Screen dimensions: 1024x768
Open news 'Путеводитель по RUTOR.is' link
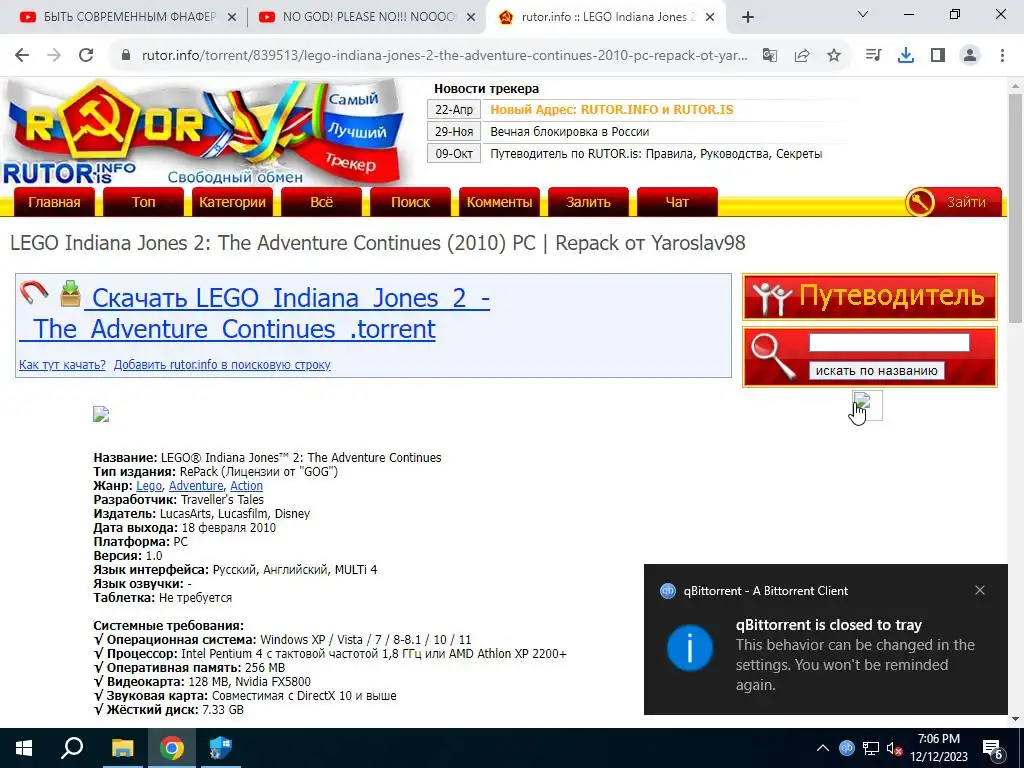click(x=656, y=154)
